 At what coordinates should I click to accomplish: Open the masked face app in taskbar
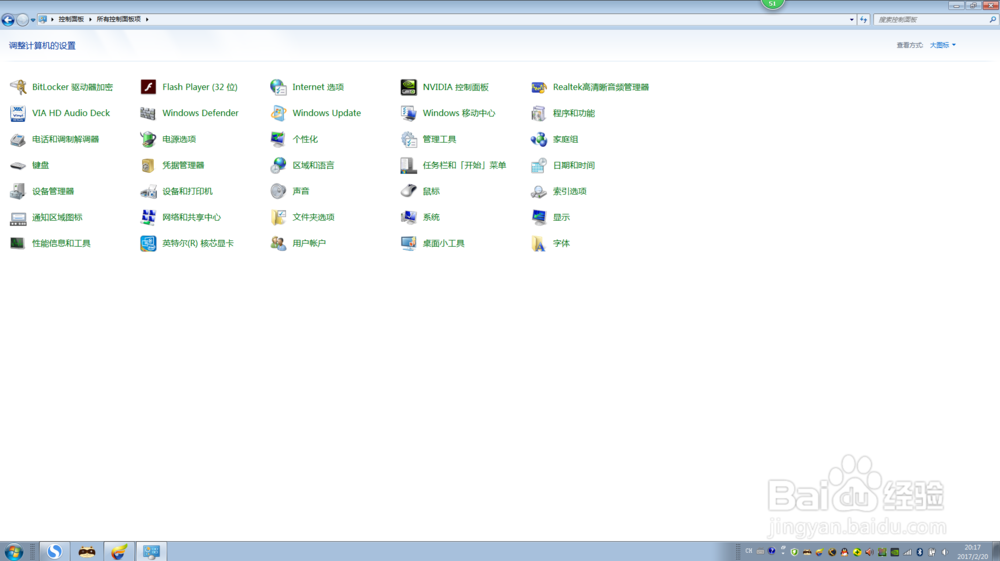pyautogui.click(x=87, y=551)
